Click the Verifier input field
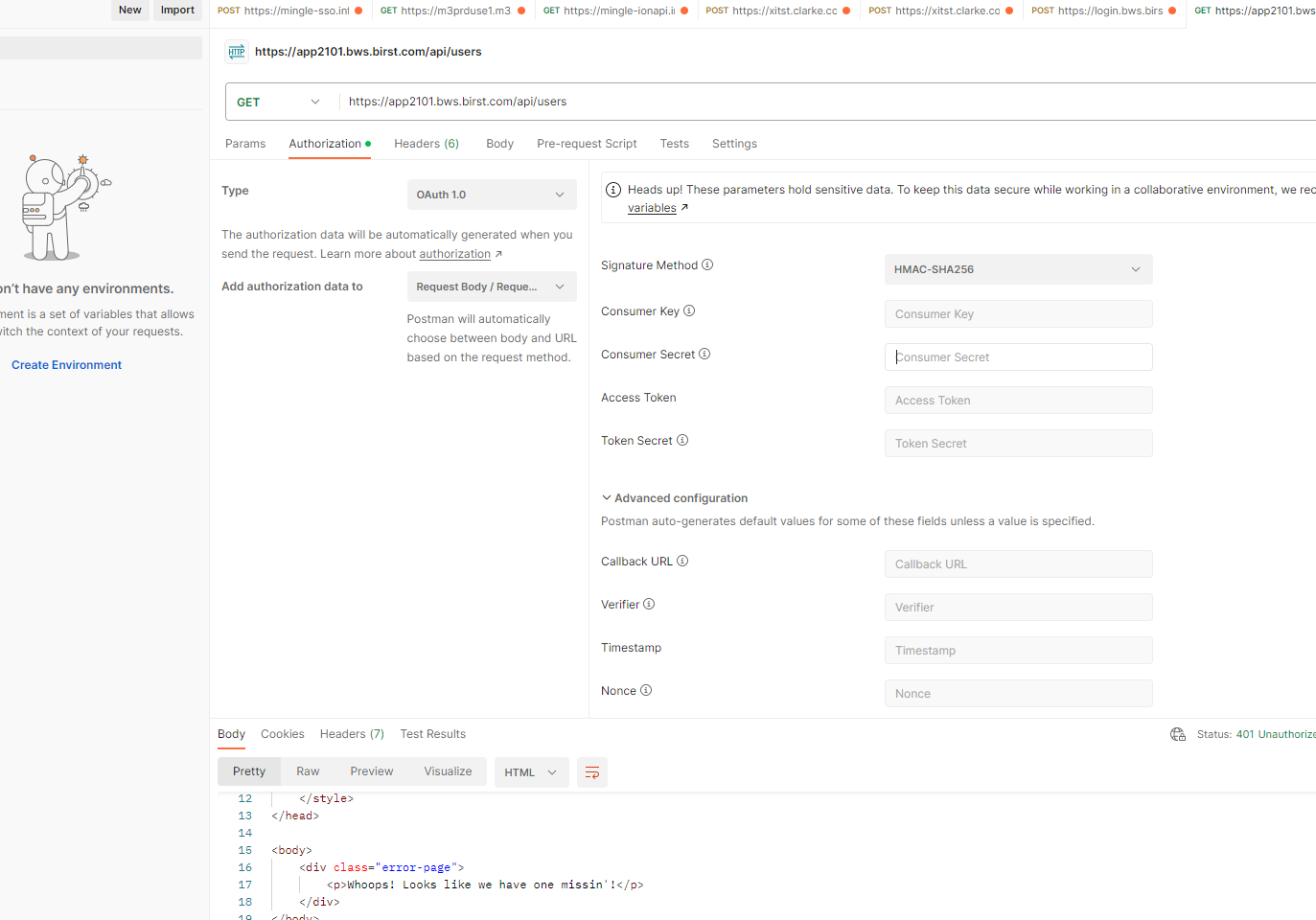The height and width of the screenshot is (920, 1316). 1018,608
